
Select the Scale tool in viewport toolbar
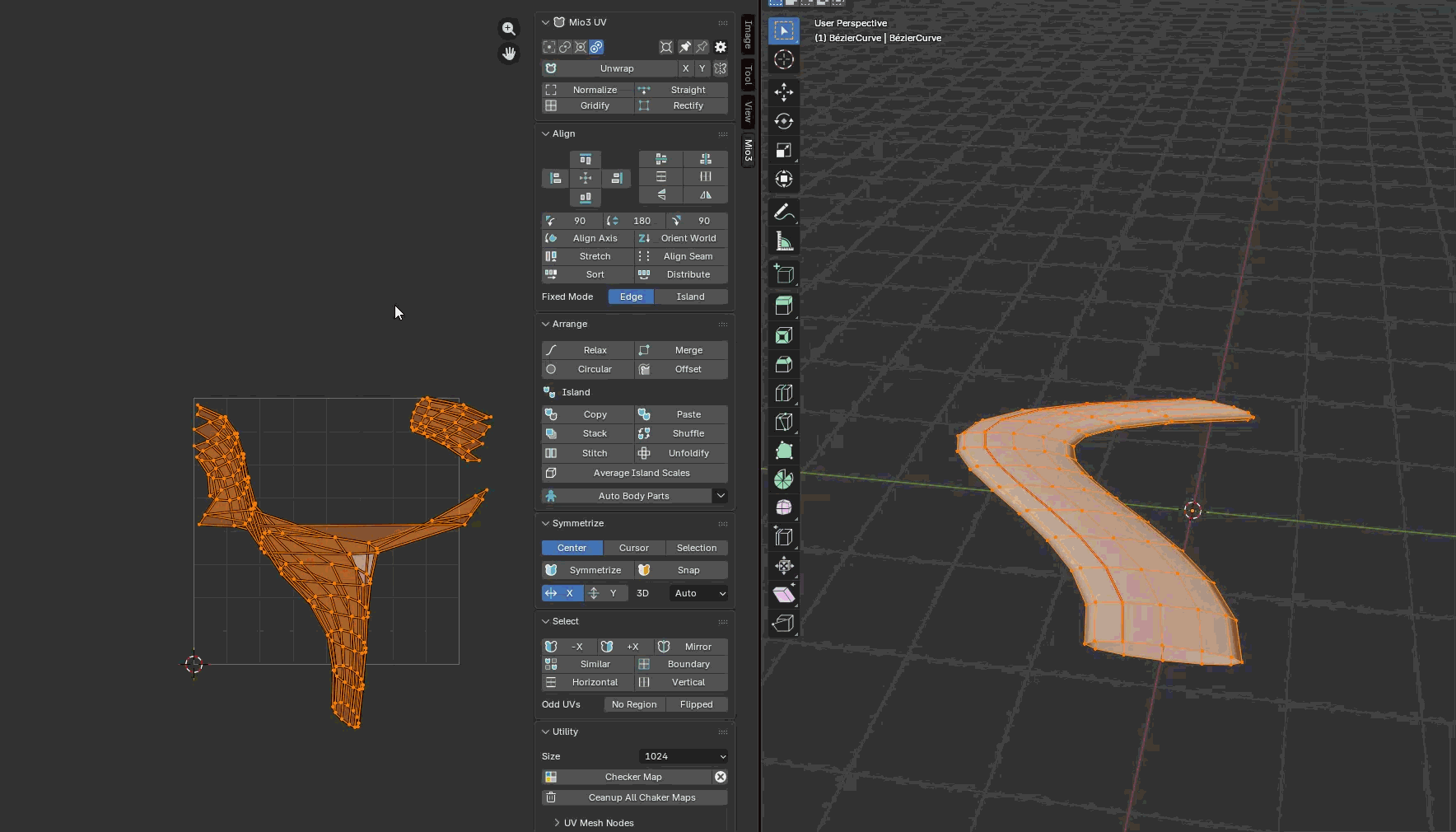click(x=783, y=150)
